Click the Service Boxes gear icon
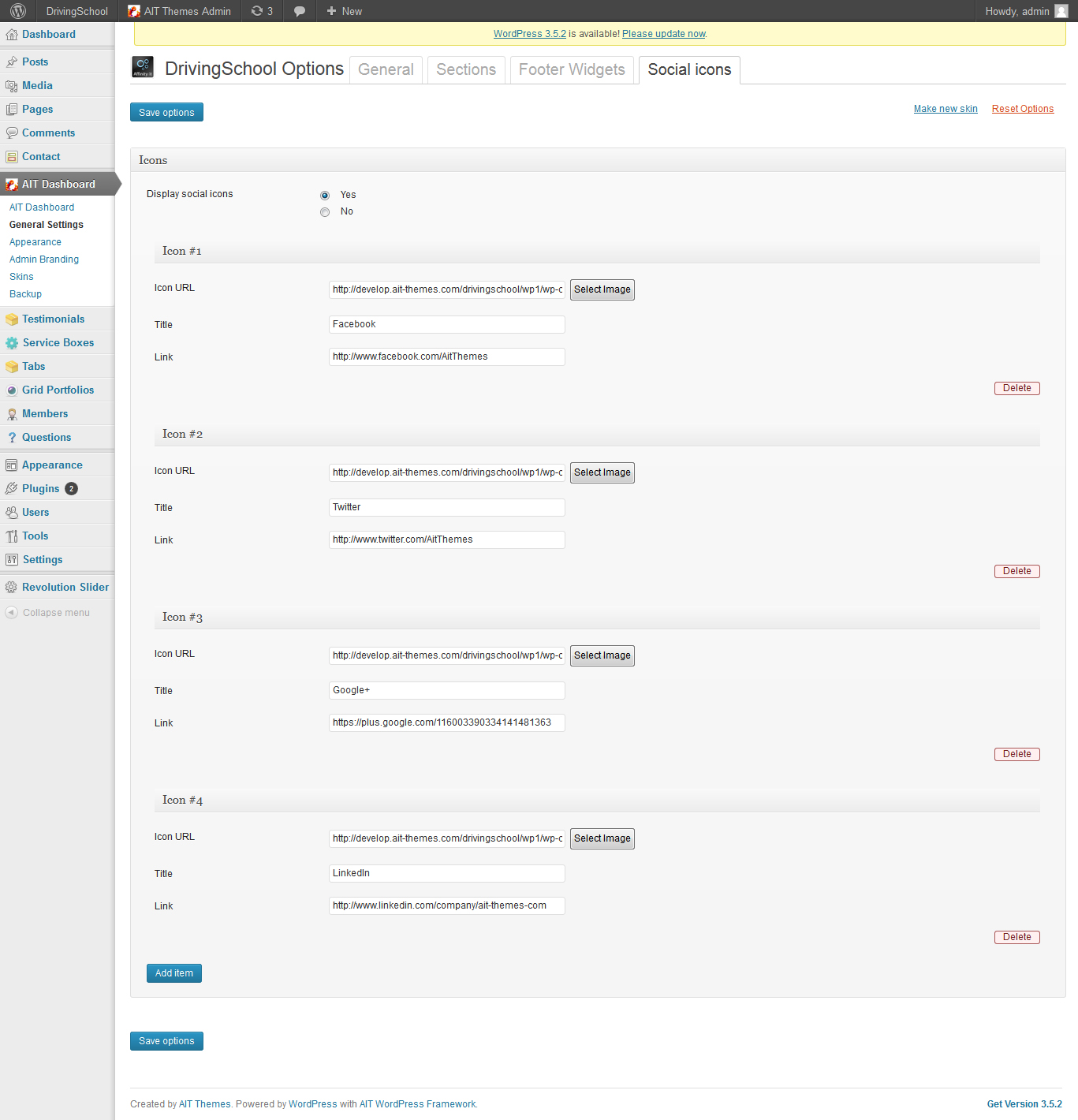The image size is (1078, 1120). pyautogui.click(x=12, y=343)
